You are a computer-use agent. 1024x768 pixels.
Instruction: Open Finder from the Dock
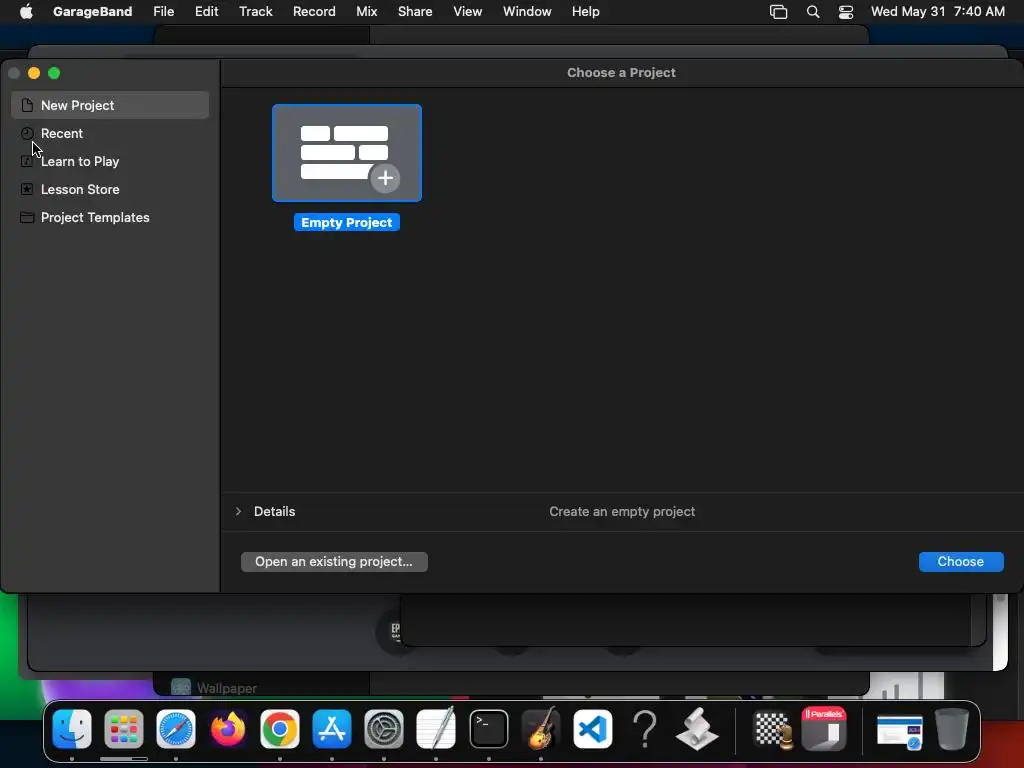[72, 729]
